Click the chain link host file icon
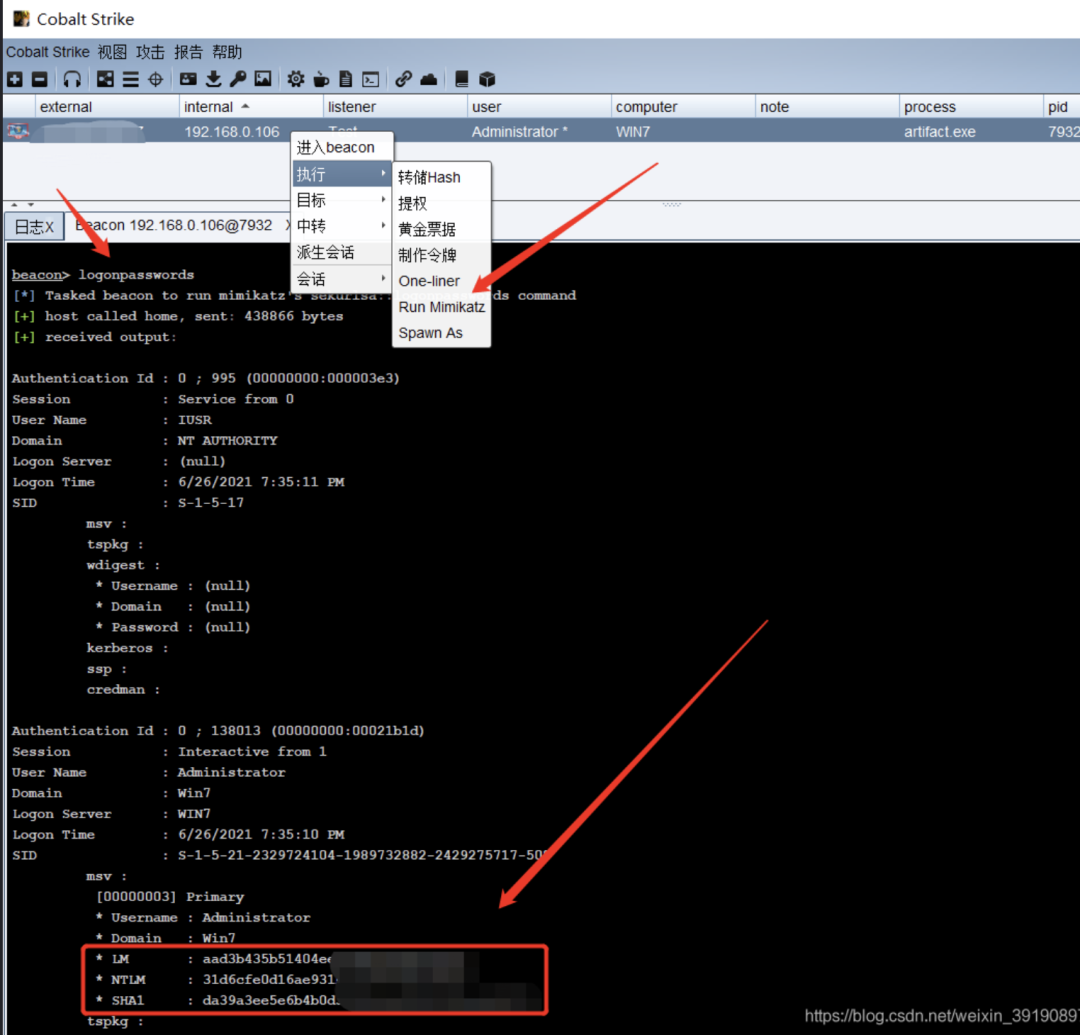The width and height of the screenshot is (1080, 1035). tap(404, 79)
